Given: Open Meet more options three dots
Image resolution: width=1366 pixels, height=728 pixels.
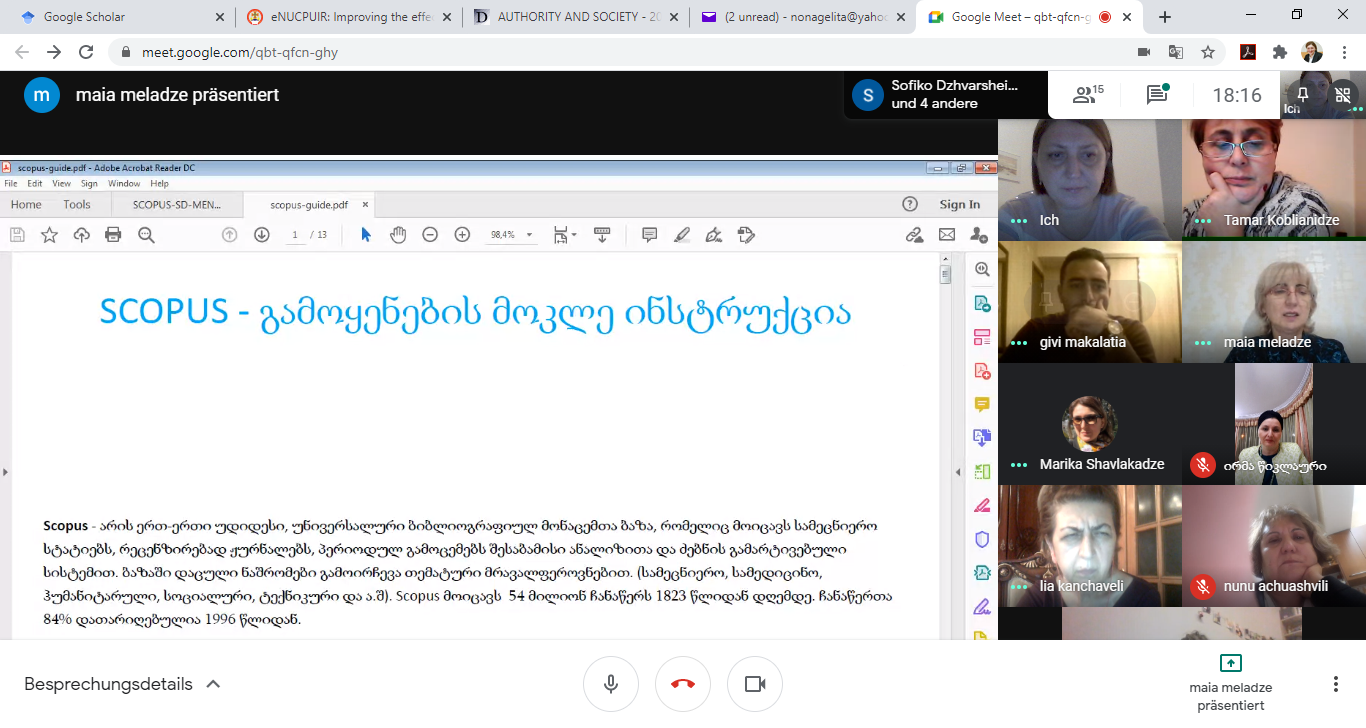Looking at the screenshot, I should [x=1336, y=684].
